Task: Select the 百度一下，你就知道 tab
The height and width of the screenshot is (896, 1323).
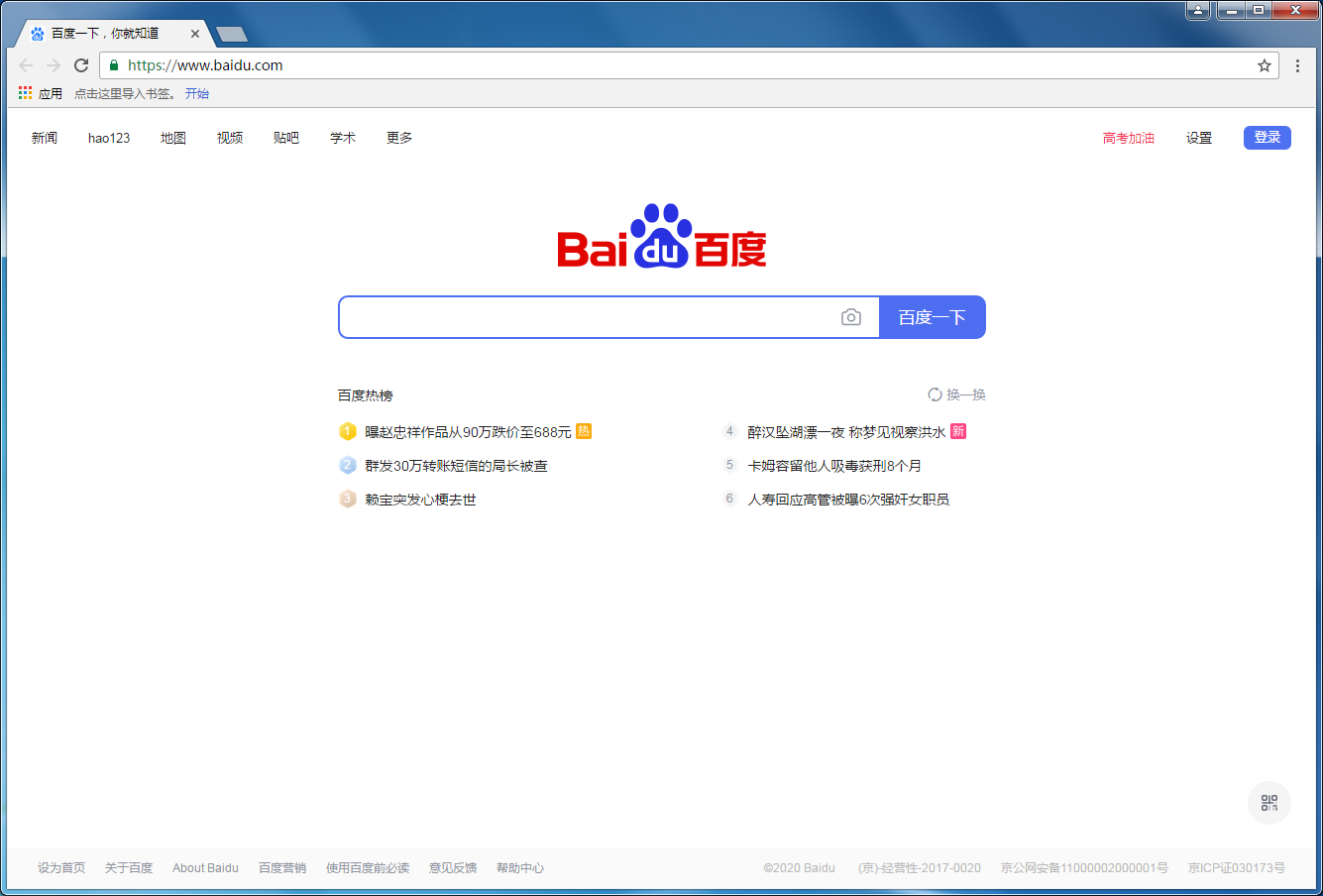Action: (114, 34)
